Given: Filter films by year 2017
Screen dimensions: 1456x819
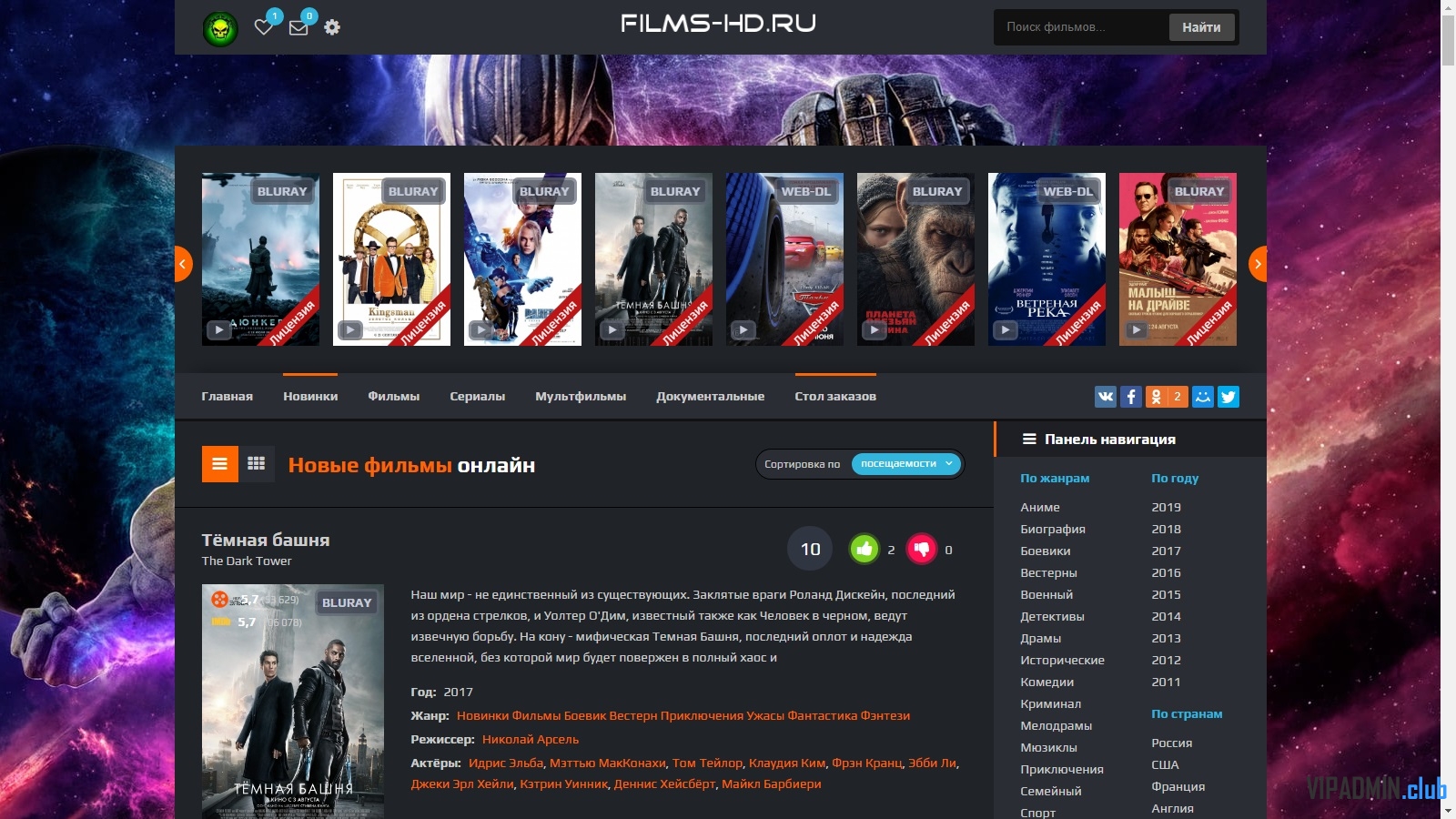Looking at the screenshot, I should coord(1167,551).
